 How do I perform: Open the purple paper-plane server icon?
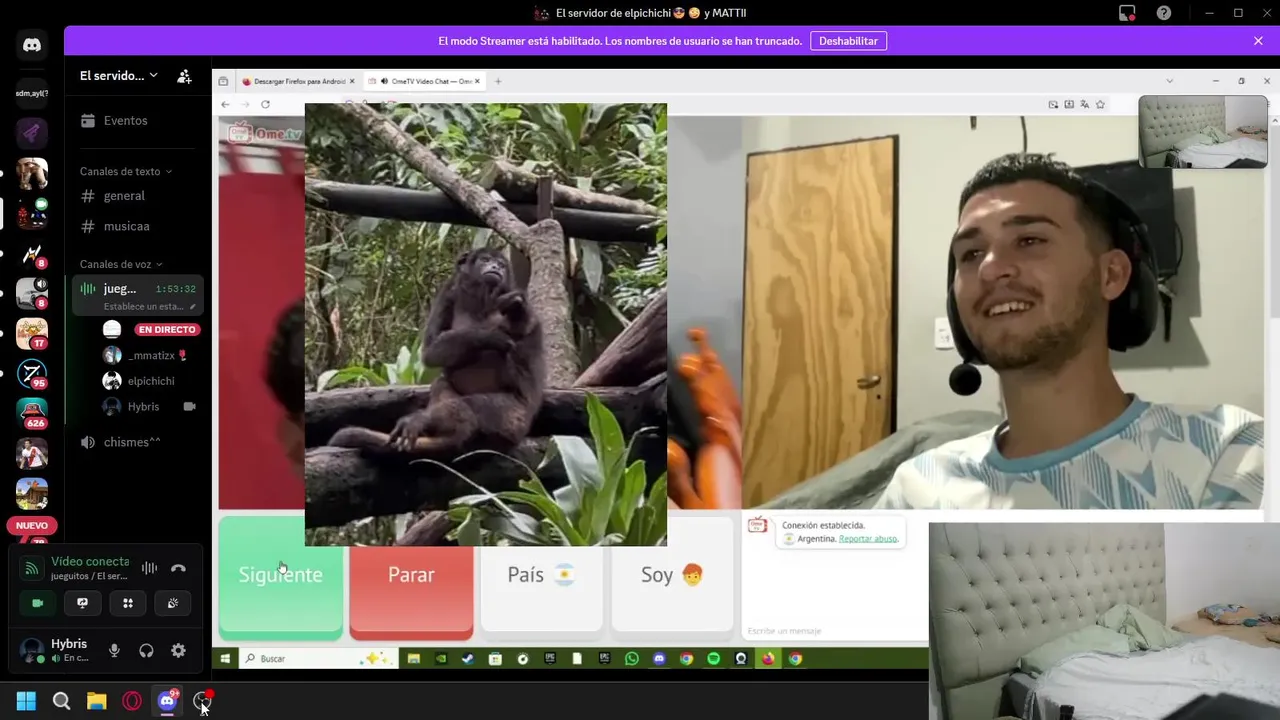tap(32, 133)
